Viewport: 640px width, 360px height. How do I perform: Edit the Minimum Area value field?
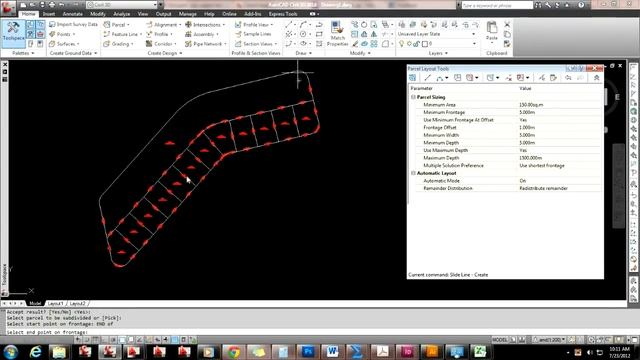click(559, 105)
